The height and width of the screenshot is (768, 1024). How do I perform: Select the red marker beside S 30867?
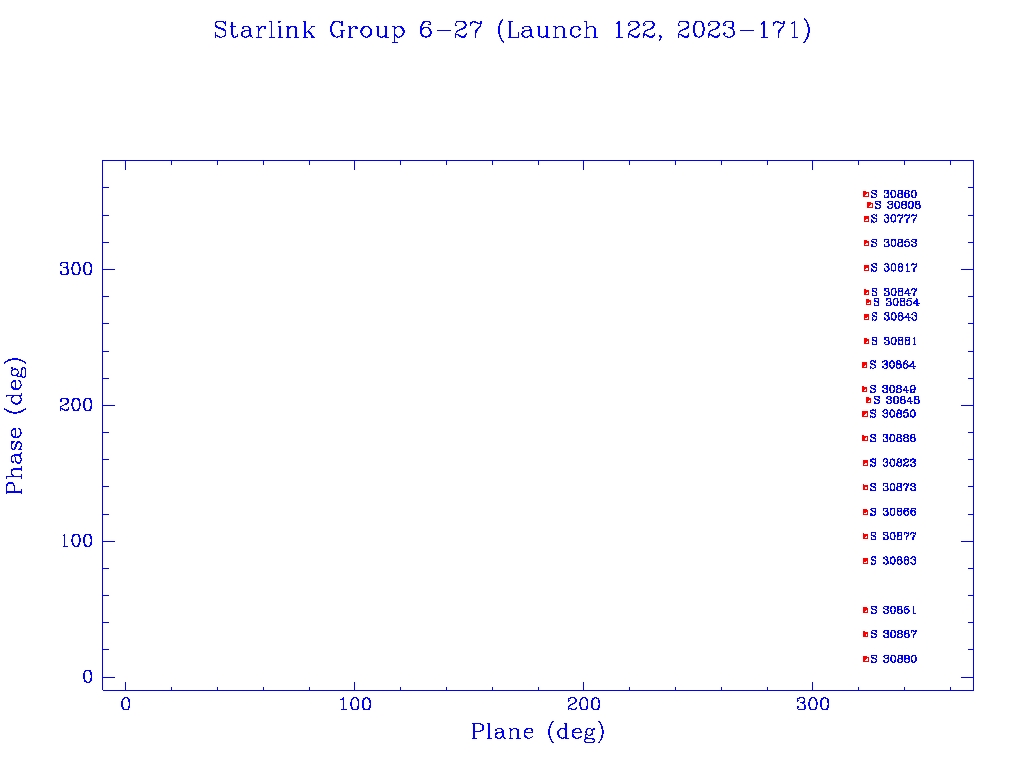coord(865,634)
